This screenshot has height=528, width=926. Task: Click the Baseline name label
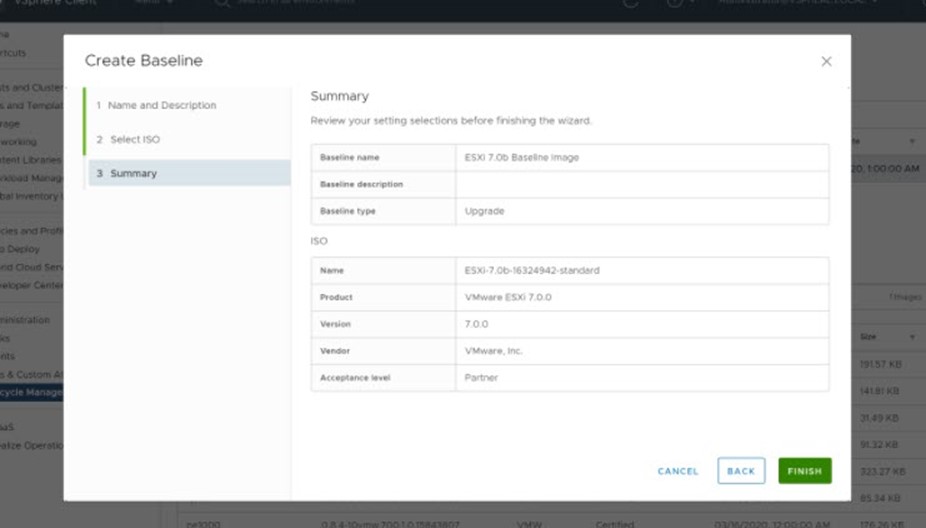tap(350, 158)
